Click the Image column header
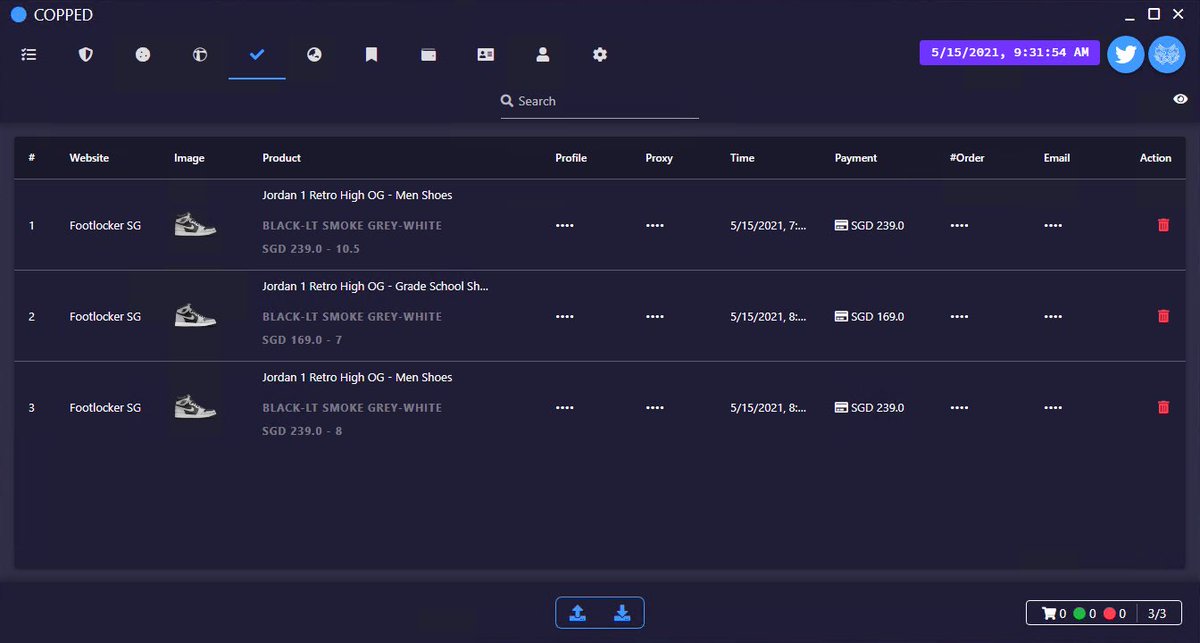 [189, 158]
